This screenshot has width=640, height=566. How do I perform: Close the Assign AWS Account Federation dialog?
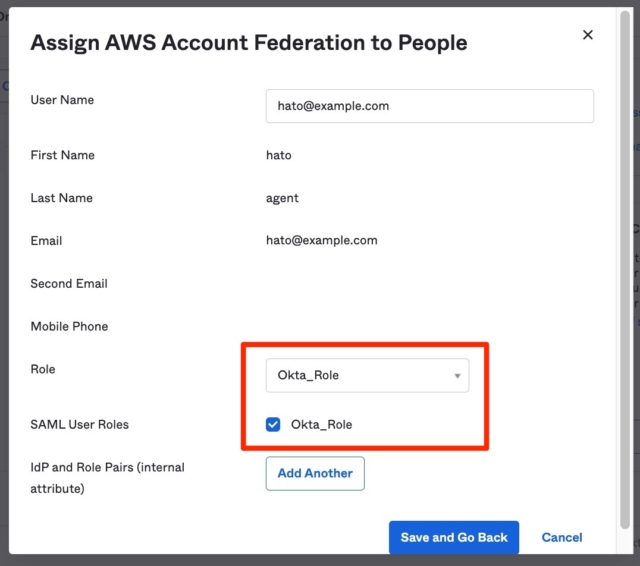point(587,35)
